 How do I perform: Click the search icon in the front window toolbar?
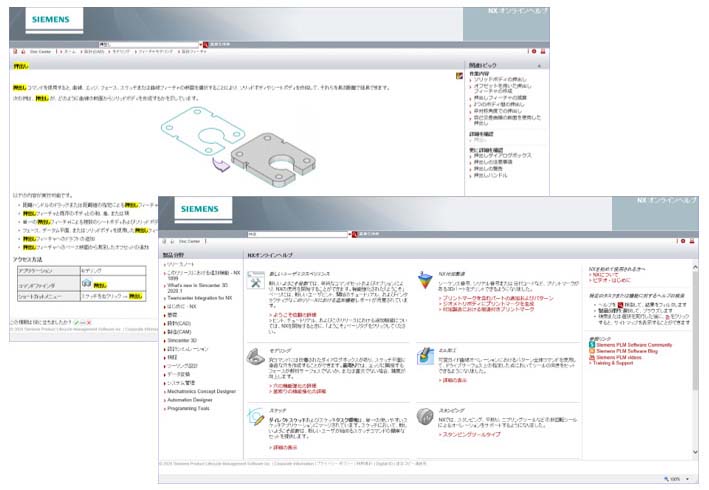355,234
